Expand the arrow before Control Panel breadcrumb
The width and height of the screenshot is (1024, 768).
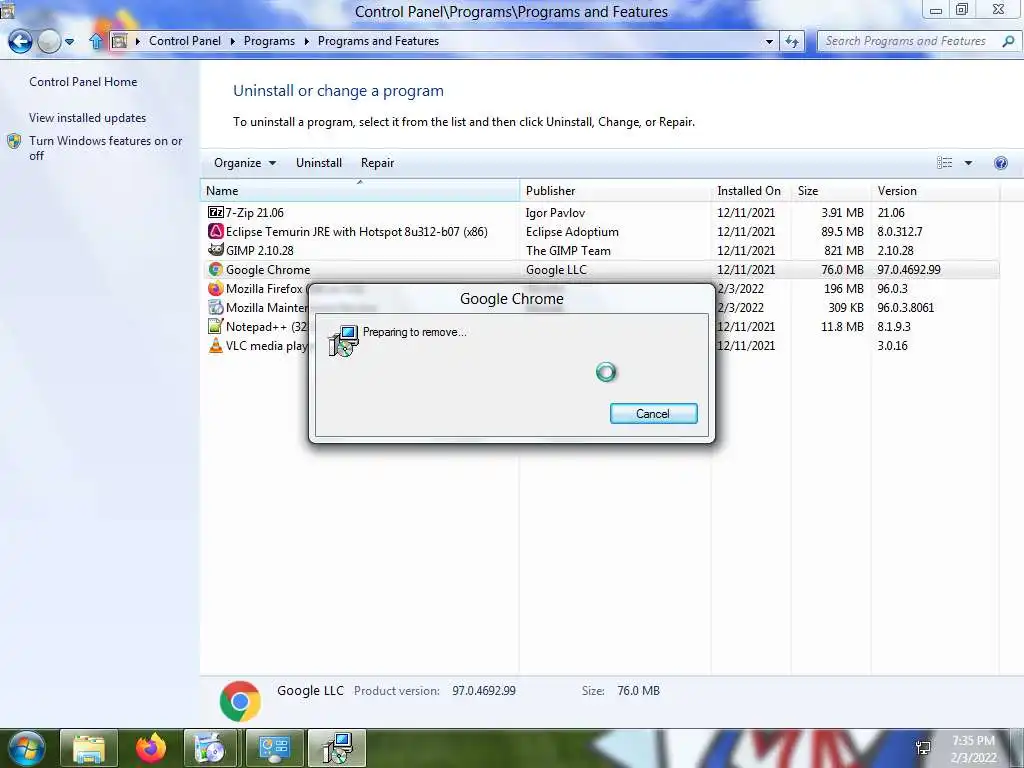pyautogui.click(x=138, y=41)
